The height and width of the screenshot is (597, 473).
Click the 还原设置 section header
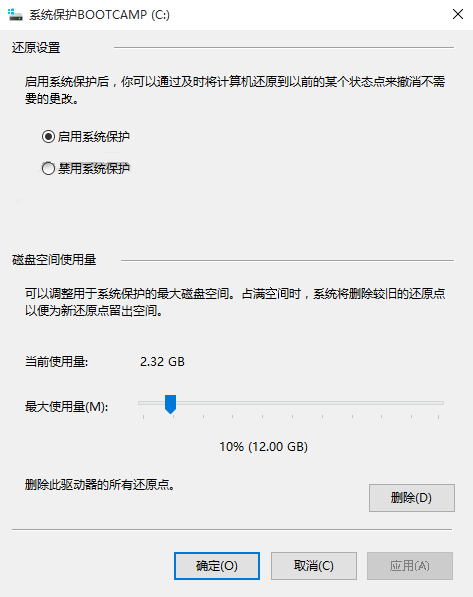(x=36, y=48)
